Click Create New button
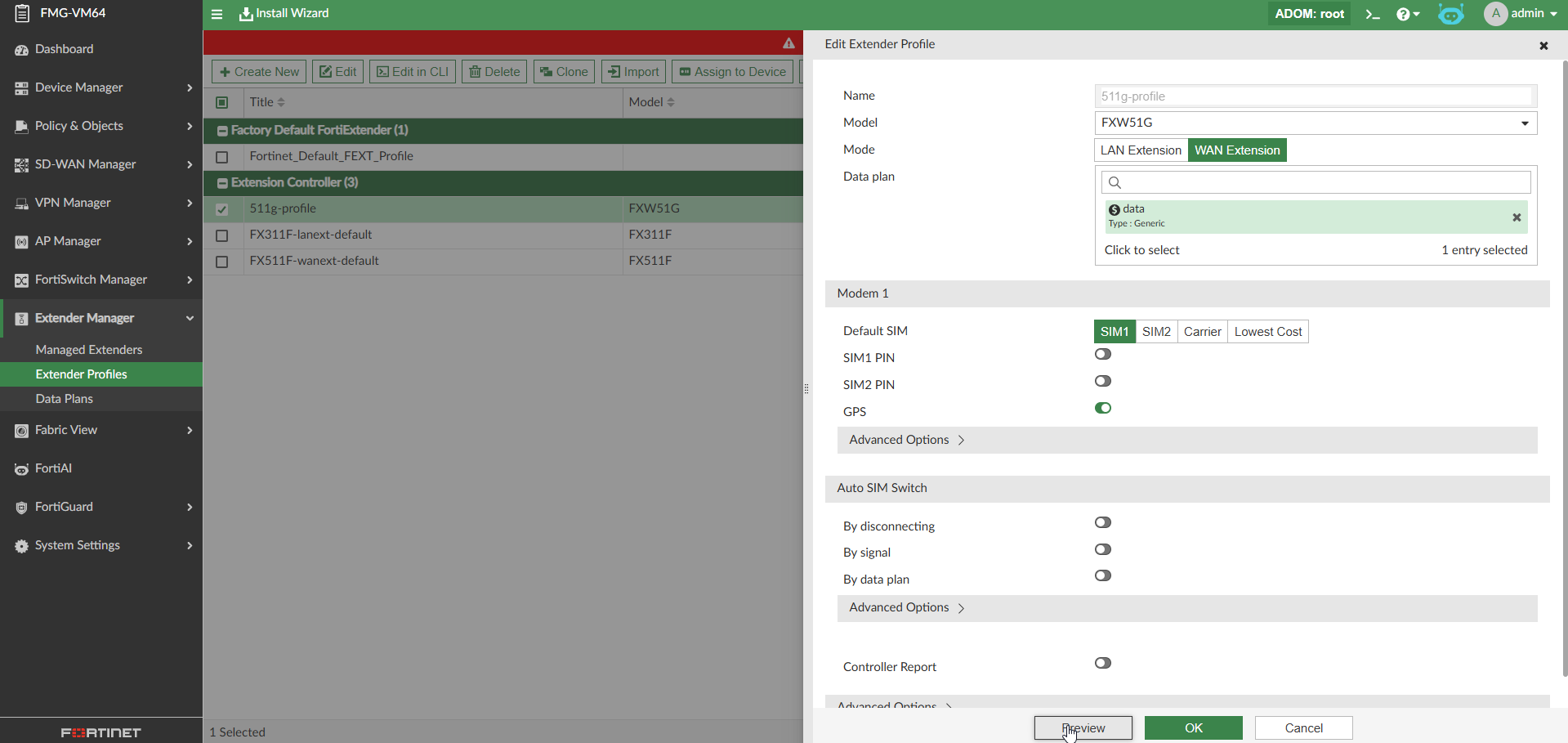This screenshot has width=1568, height=743. coord(259,72)
